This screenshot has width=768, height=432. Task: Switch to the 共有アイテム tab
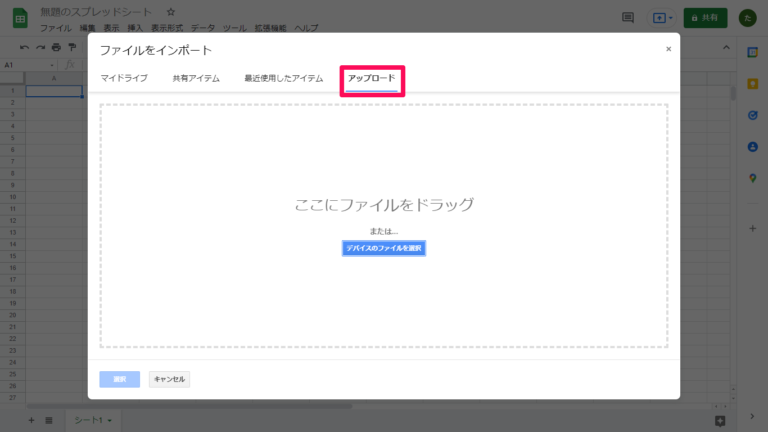point(196,78)
